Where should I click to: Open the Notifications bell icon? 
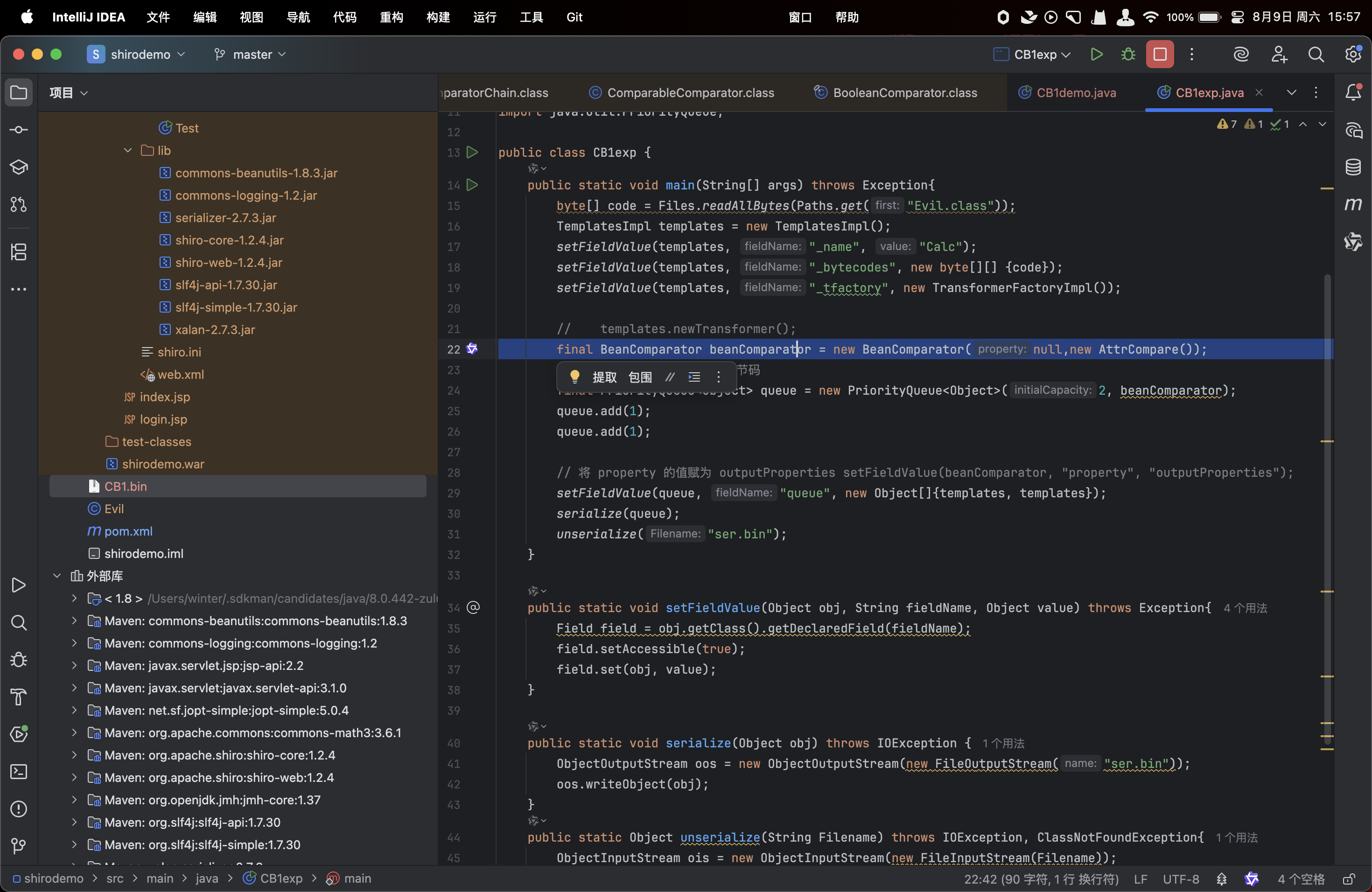tap(1353, 92)
